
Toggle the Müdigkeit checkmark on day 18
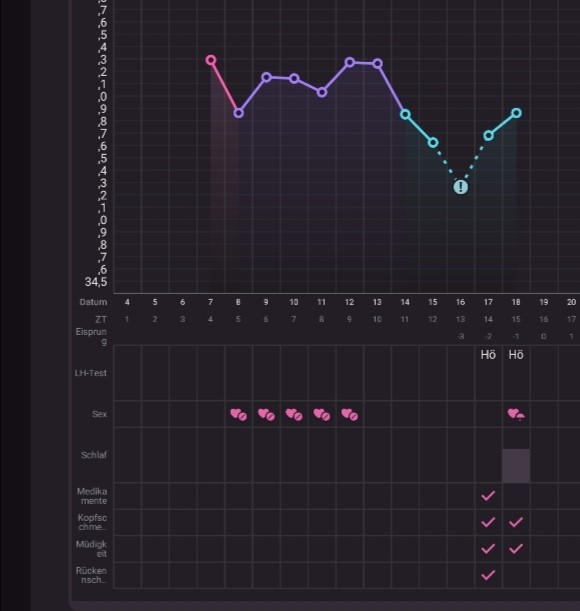pyautogui.click(x=516, y=549)
